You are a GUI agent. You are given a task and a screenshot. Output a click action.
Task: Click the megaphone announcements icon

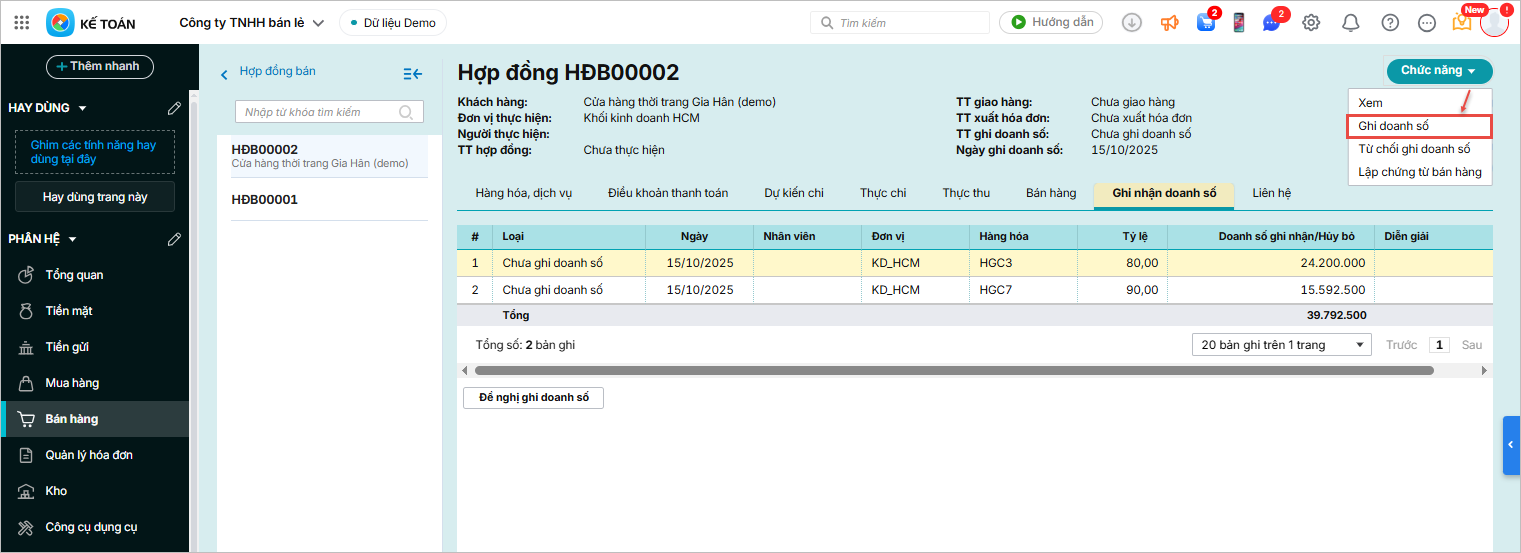pos(1169,22)
